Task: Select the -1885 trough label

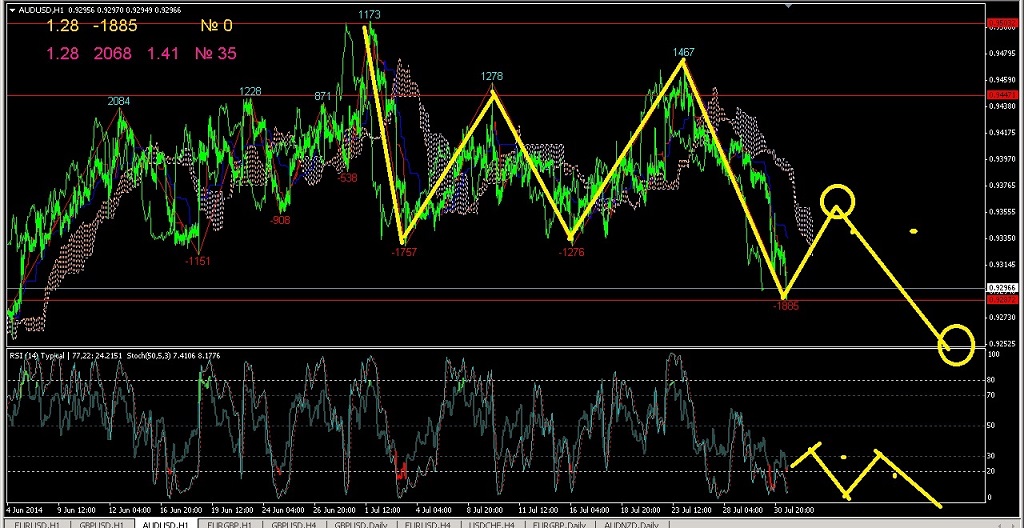Action: pos(786,305)
